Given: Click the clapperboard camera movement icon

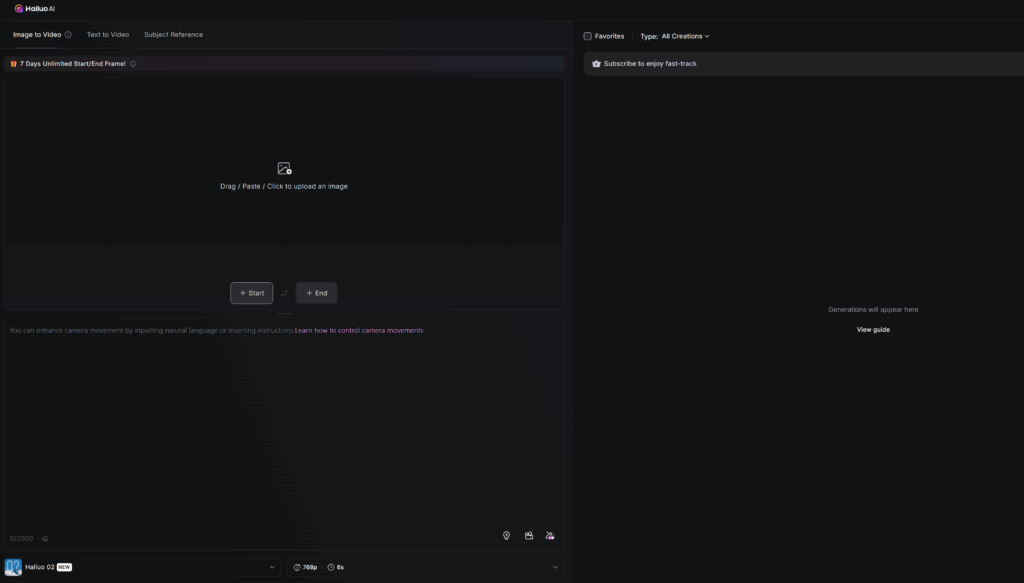Looking at the screenshot, I should coord(529,536).
